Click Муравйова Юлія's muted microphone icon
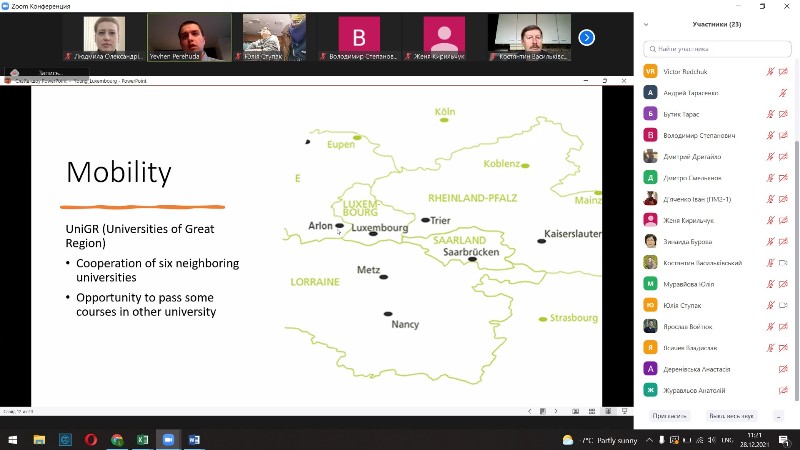Screen dimensions: 800x450 pyautogui.click(x=770, y=284)
